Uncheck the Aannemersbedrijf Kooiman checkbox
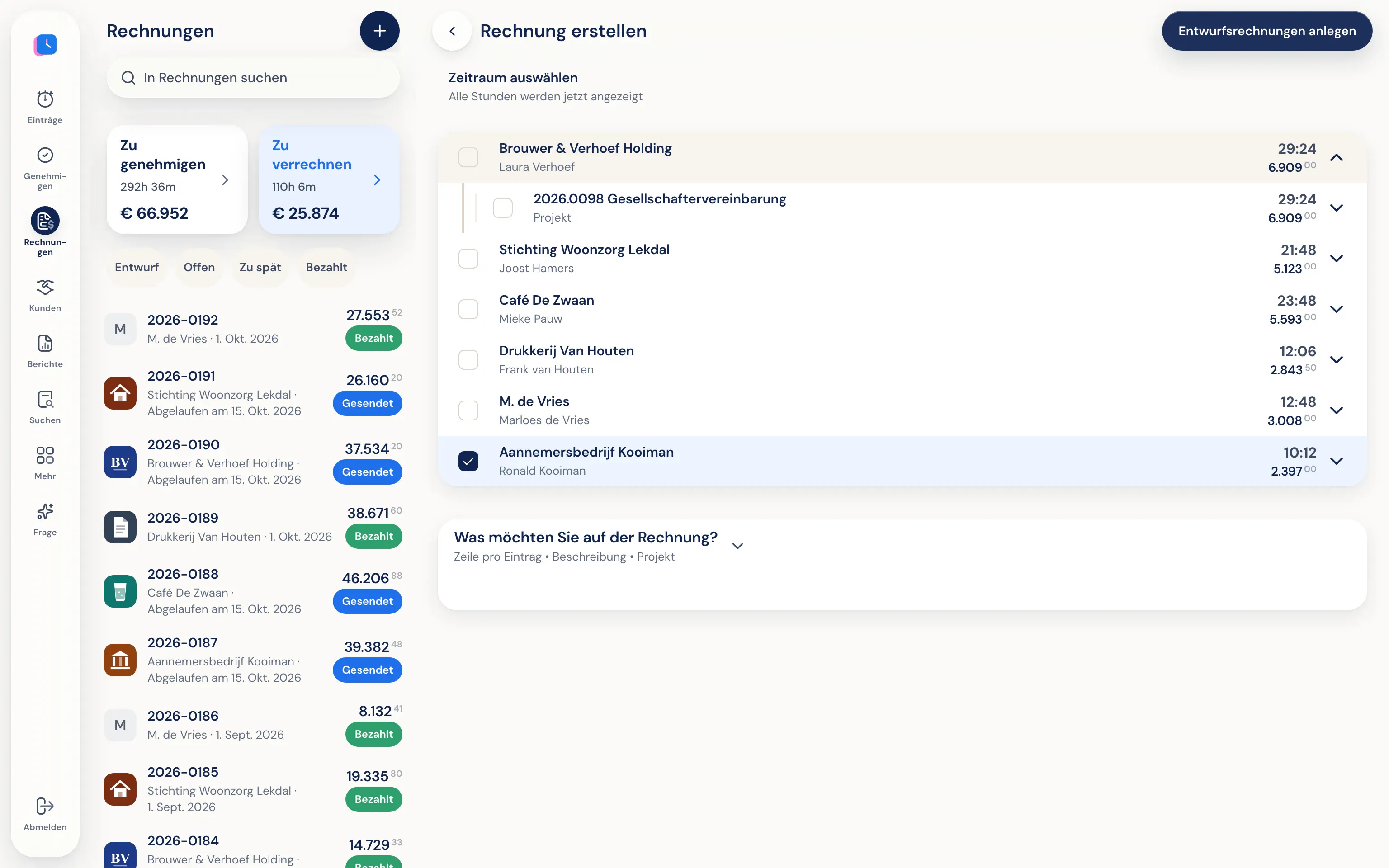This screenshot has width=1389, height=868. click(x=468, y=461)
